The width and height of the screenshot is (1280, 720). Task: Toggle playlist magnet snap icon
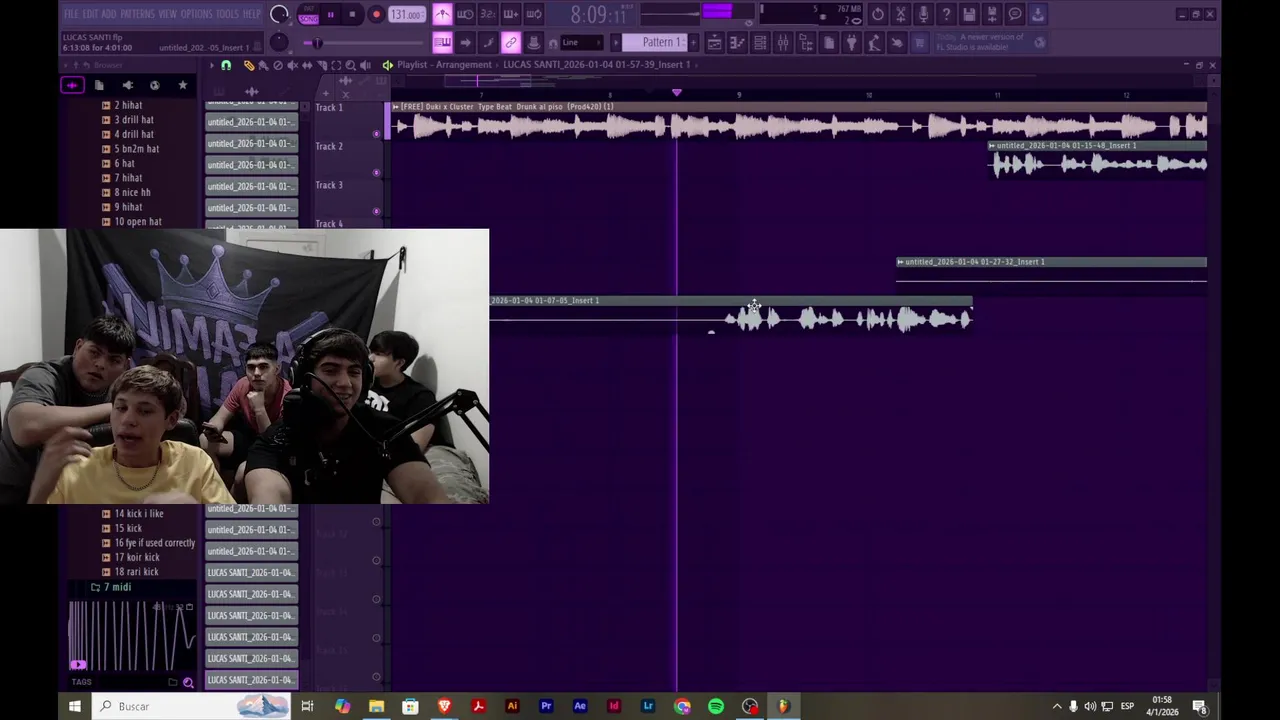click(226, 65)
